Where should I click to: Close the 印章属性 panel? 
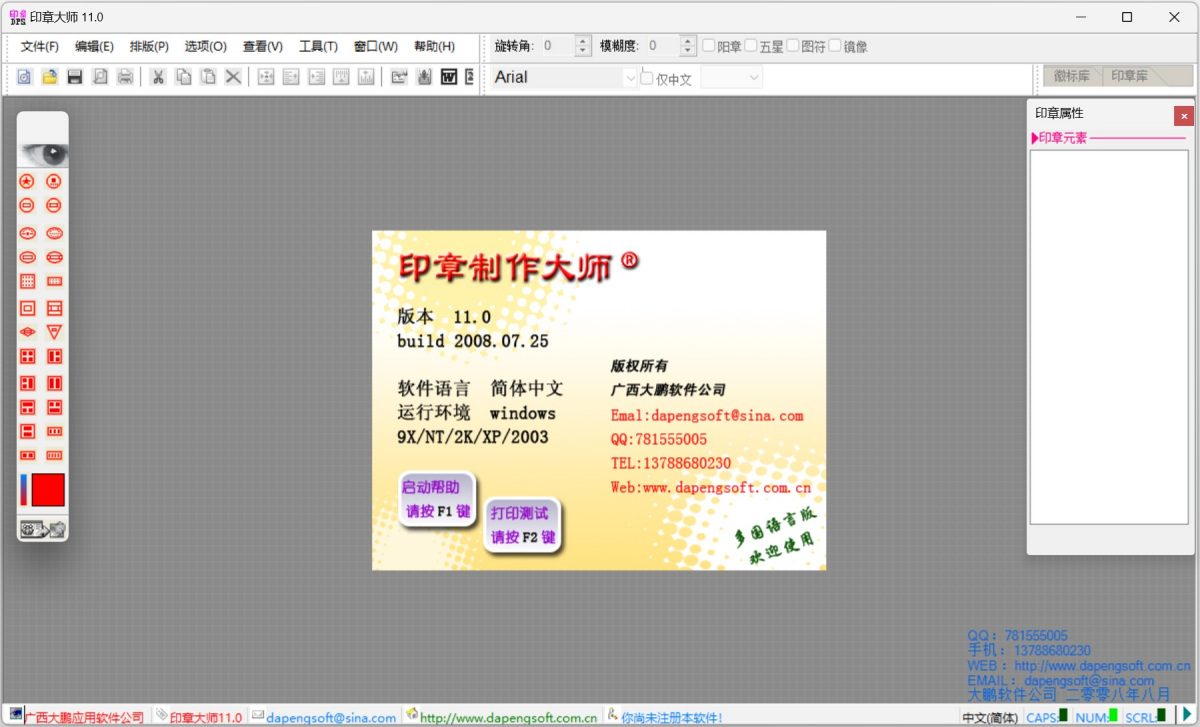[x=1184, y=116]
